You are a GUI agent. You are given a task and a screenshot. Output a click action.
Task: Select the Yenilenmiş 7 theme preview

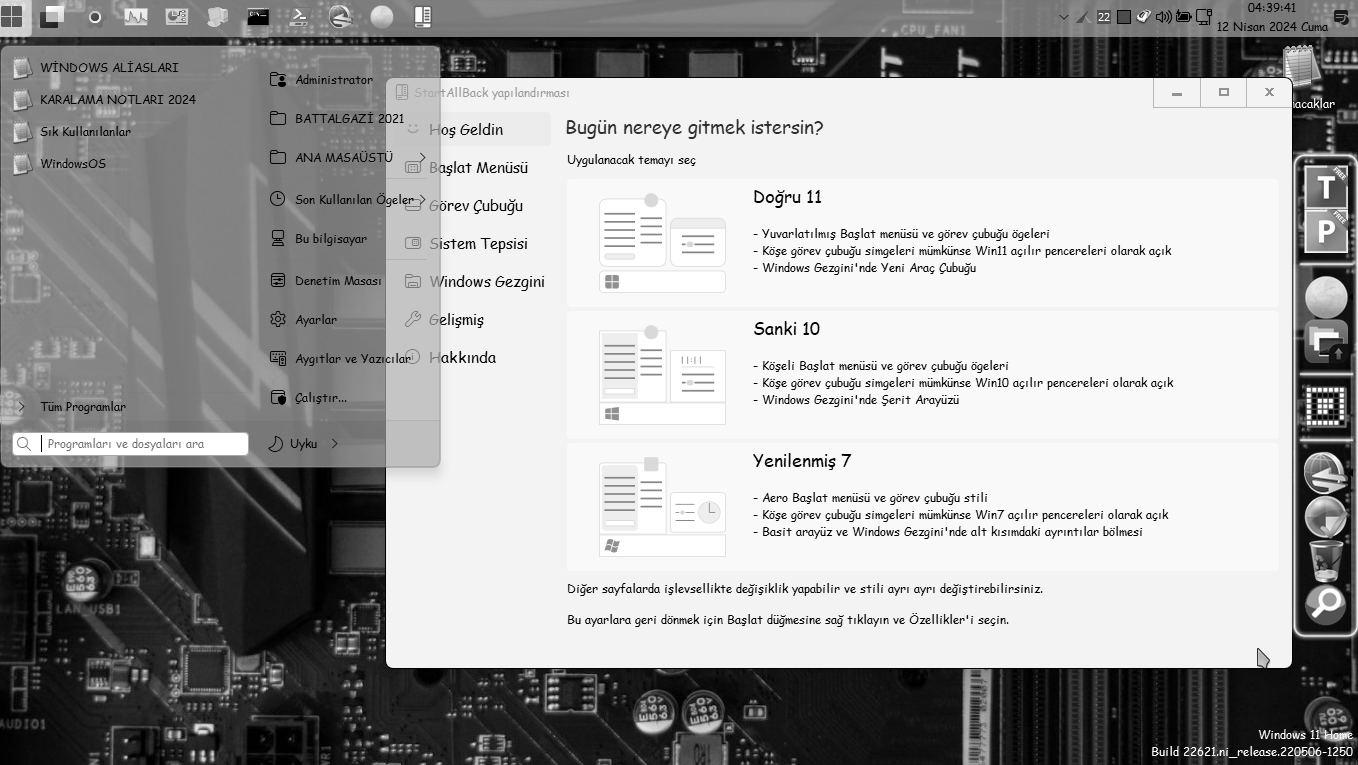tap(662, 507)
